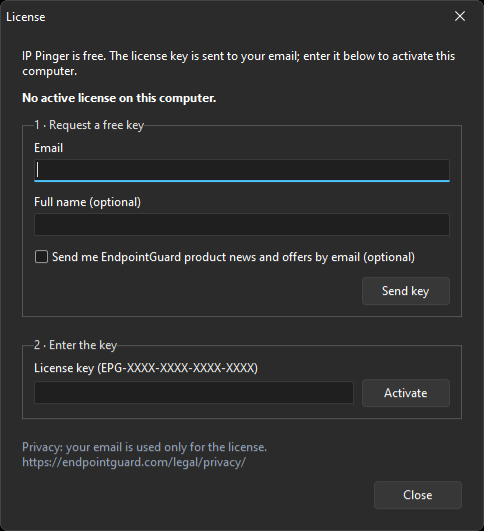Click the "No active license on this computer." text
This screenshot has height=531, width=484.
pyautogui.click(x=119, y=98)
